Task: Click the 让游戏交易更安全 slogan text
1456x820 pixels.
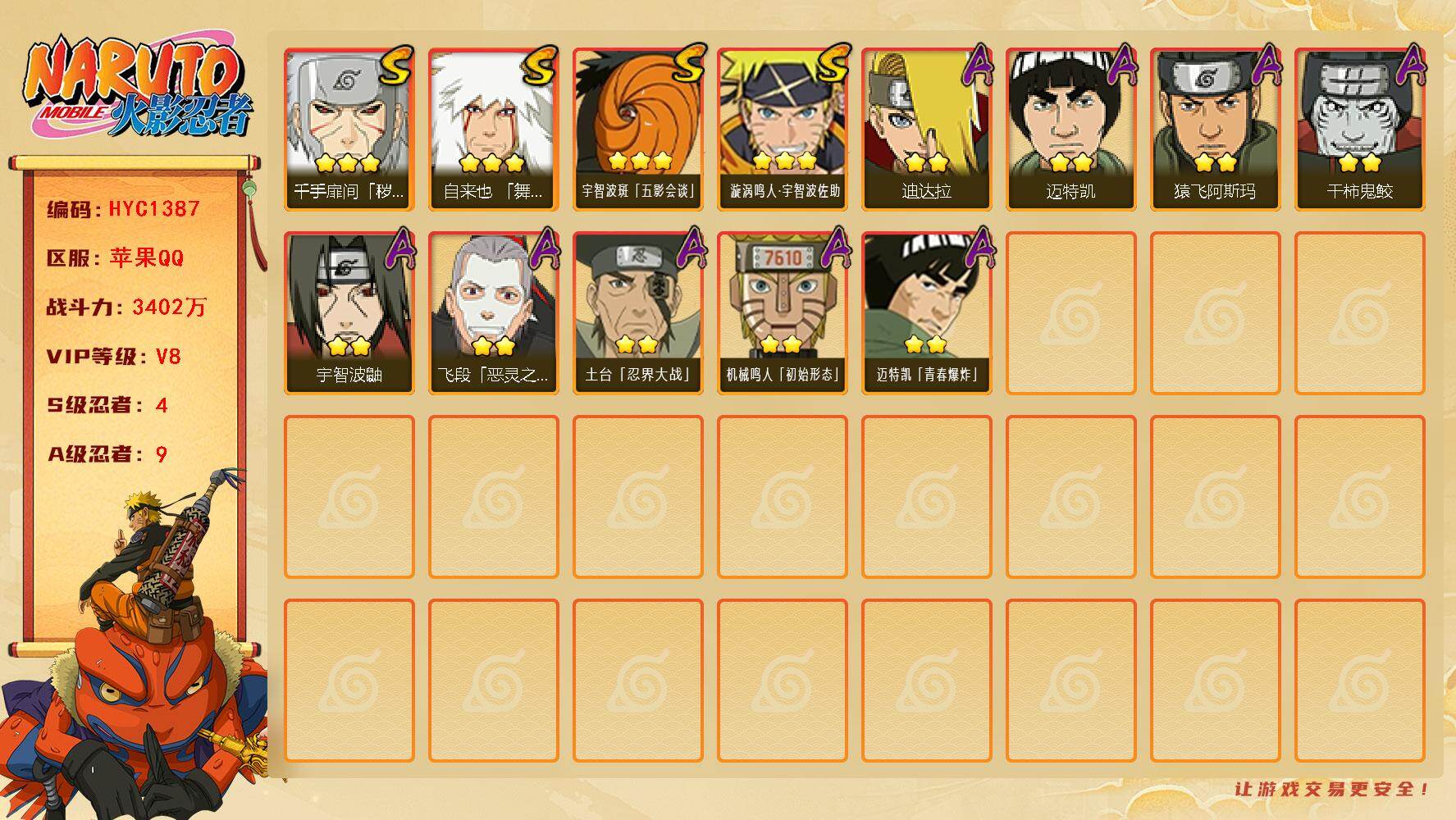Action: pyautogui.click(x=1331, y=789)
